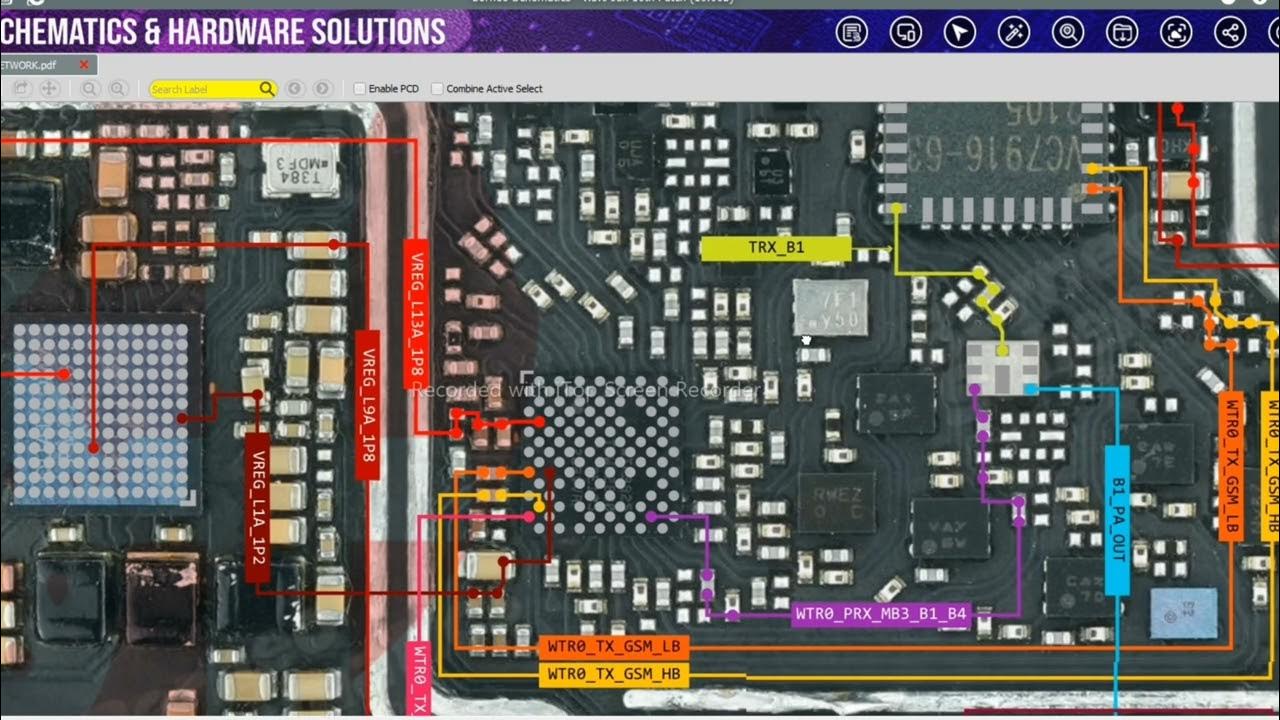Toggle Combine Active Select checkbox
The width and height of the screenshot is (1280, 720).
tap(437, 89)
